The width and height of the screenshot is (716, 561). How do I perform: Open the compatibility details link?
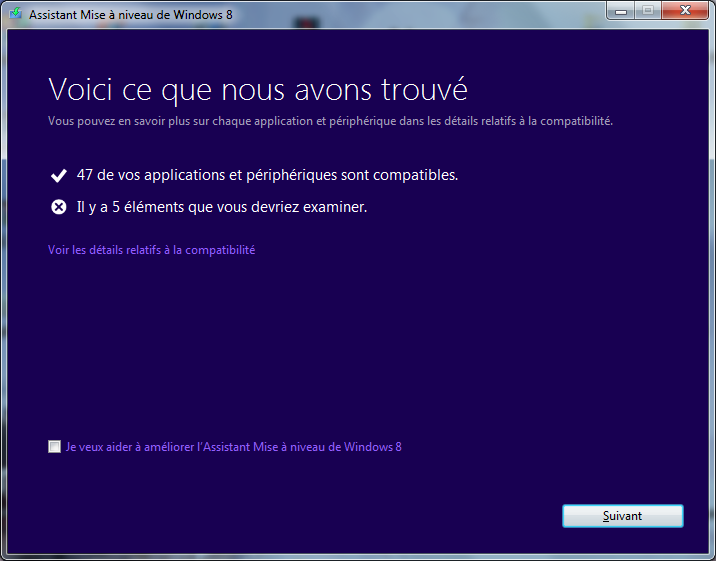(x=151, y=250)
